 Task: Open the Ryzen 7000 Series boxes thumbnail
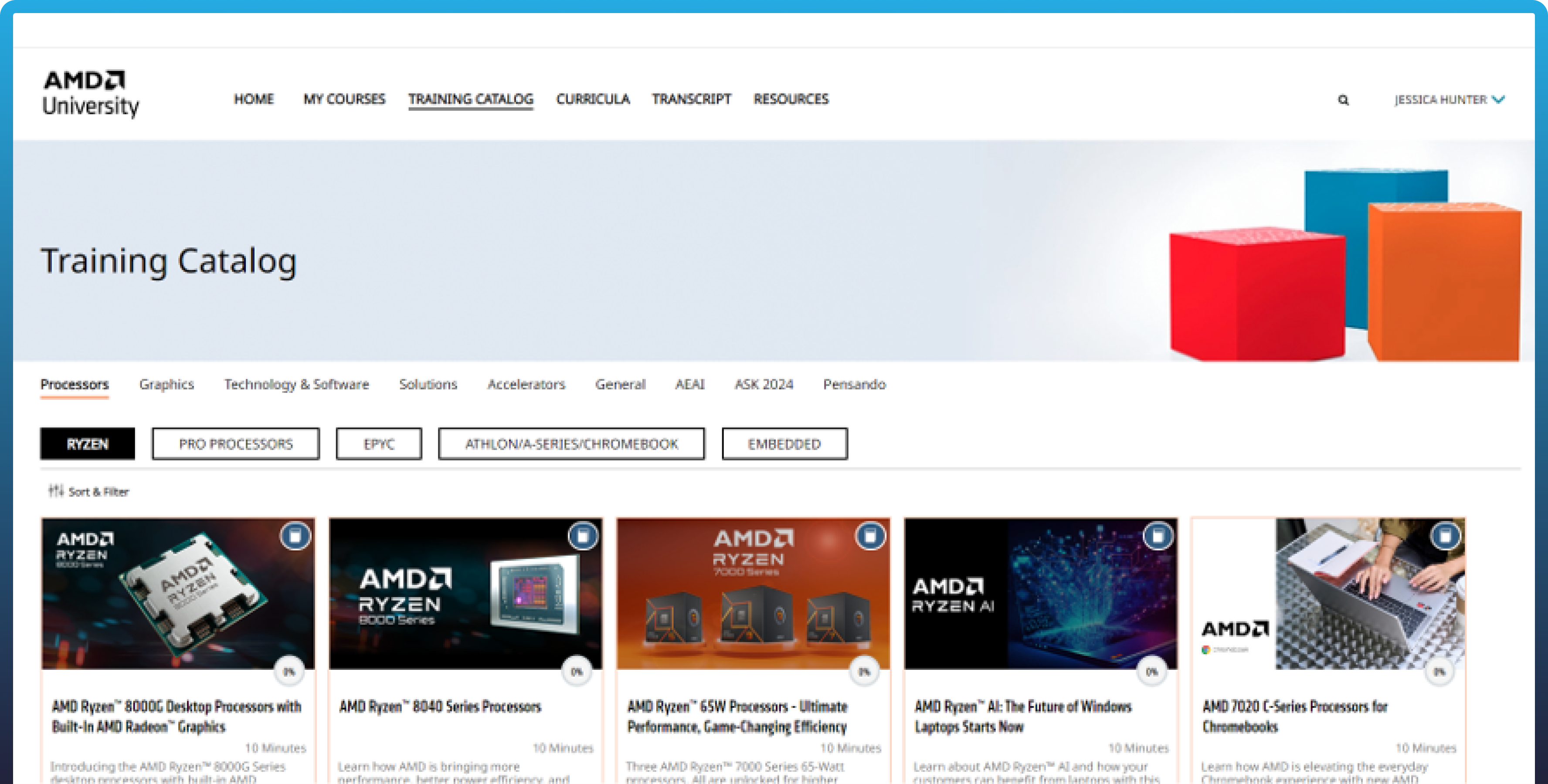(753, 594)
